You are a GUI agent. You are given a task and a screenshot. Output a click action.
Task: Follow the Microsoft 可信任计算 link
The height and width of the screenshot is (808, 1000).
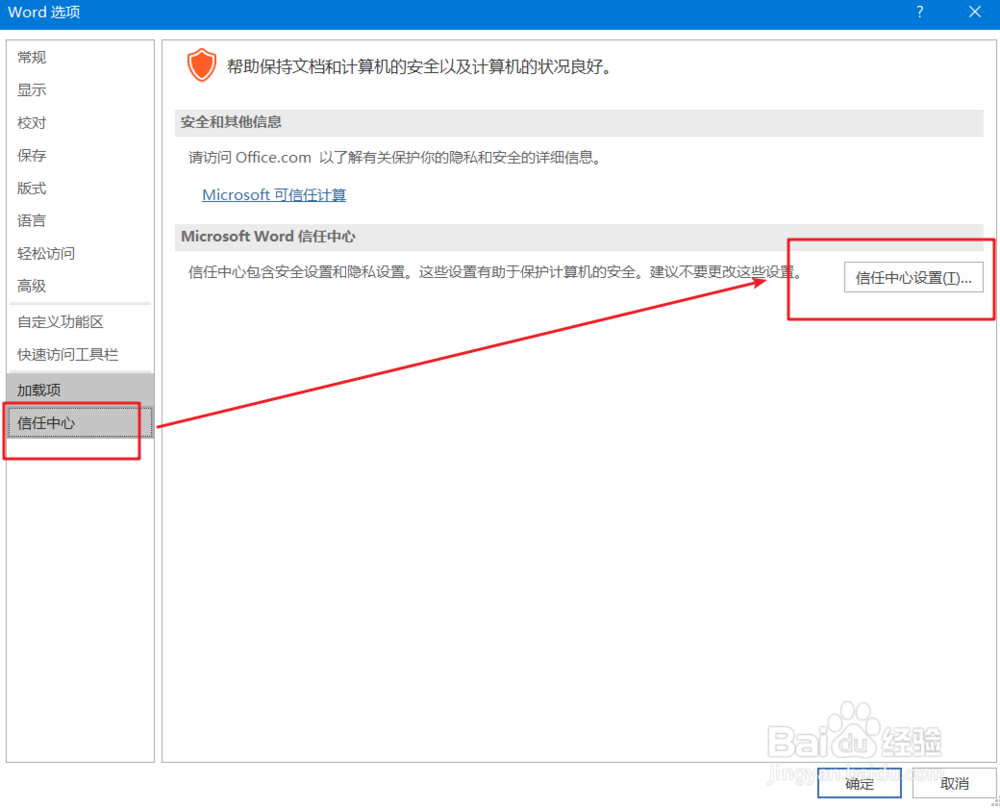[274, 195]
